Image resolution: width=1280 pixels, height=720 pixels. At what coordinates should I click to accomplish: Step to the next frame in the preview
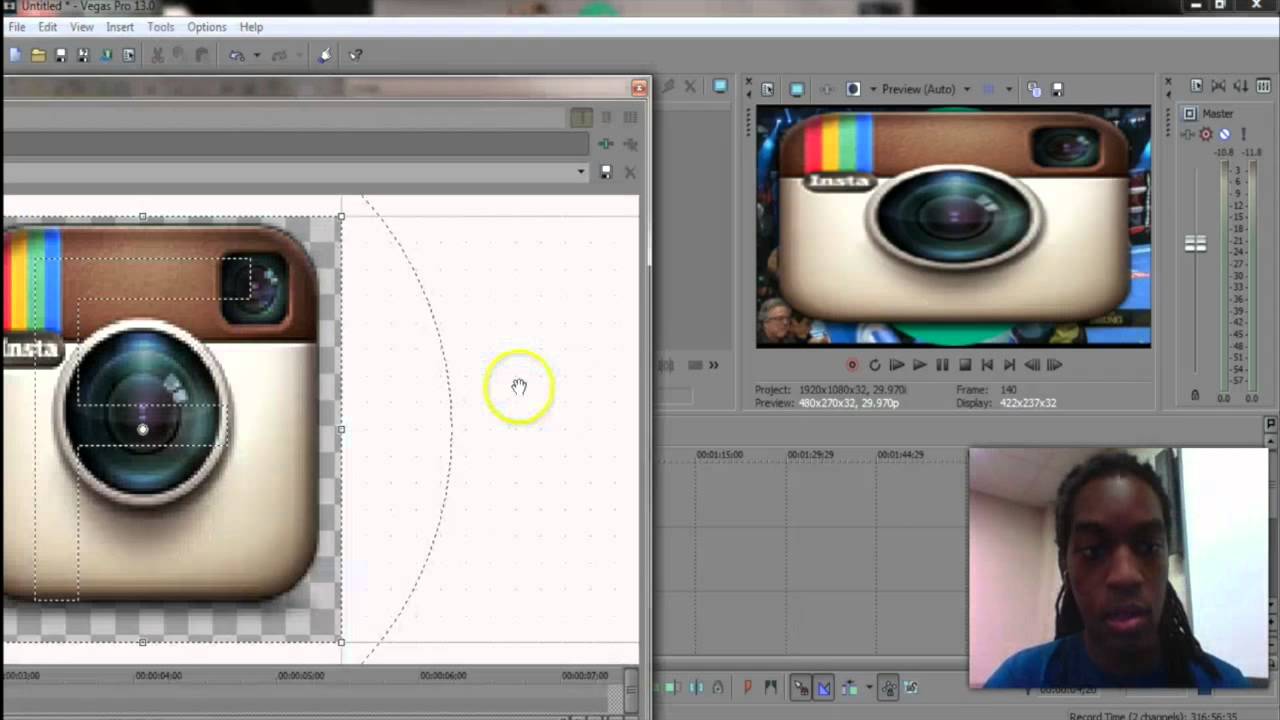(1054, 365)
